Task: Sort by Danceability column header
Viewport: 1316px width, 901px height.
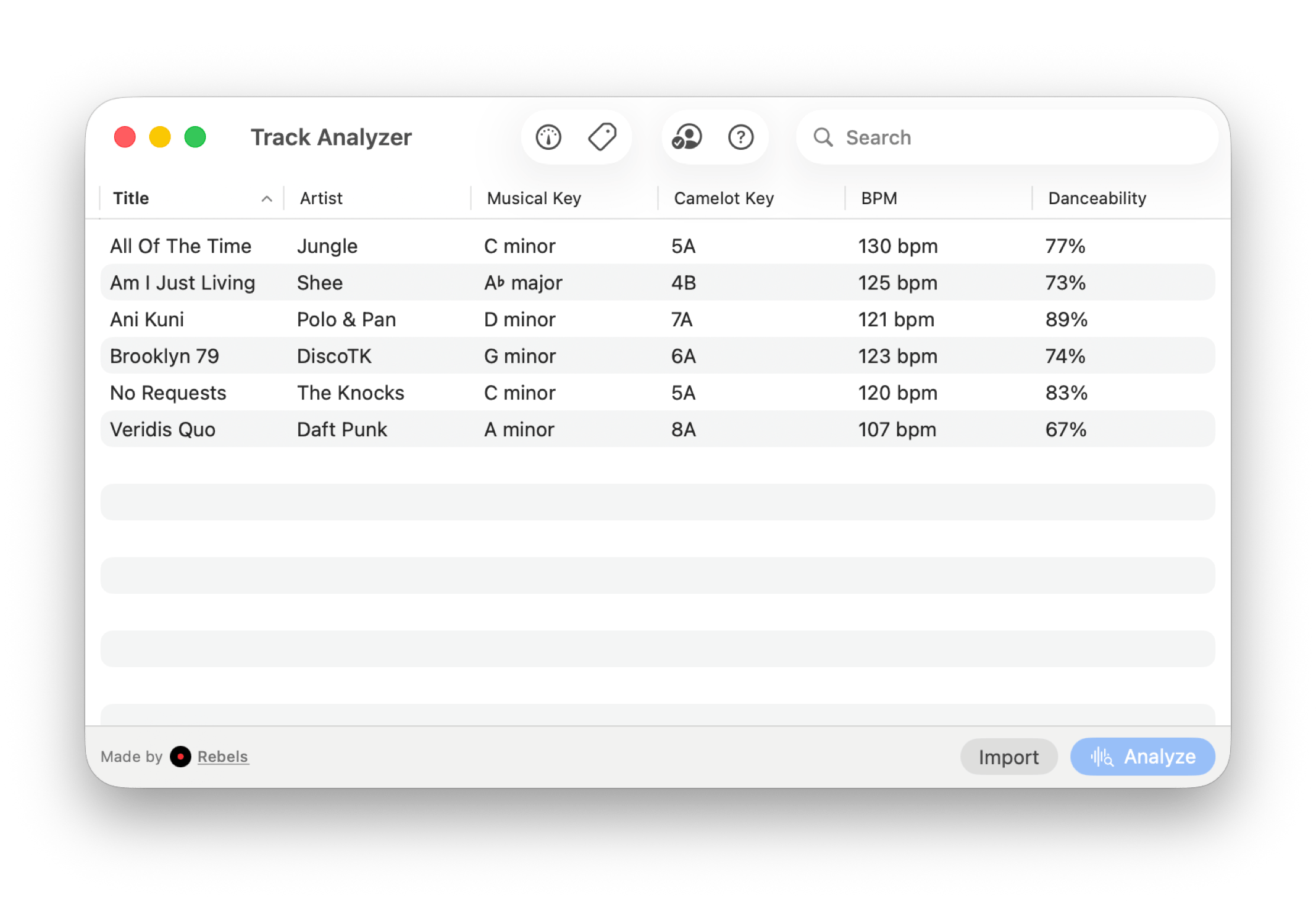Action: pos(1097,198)
